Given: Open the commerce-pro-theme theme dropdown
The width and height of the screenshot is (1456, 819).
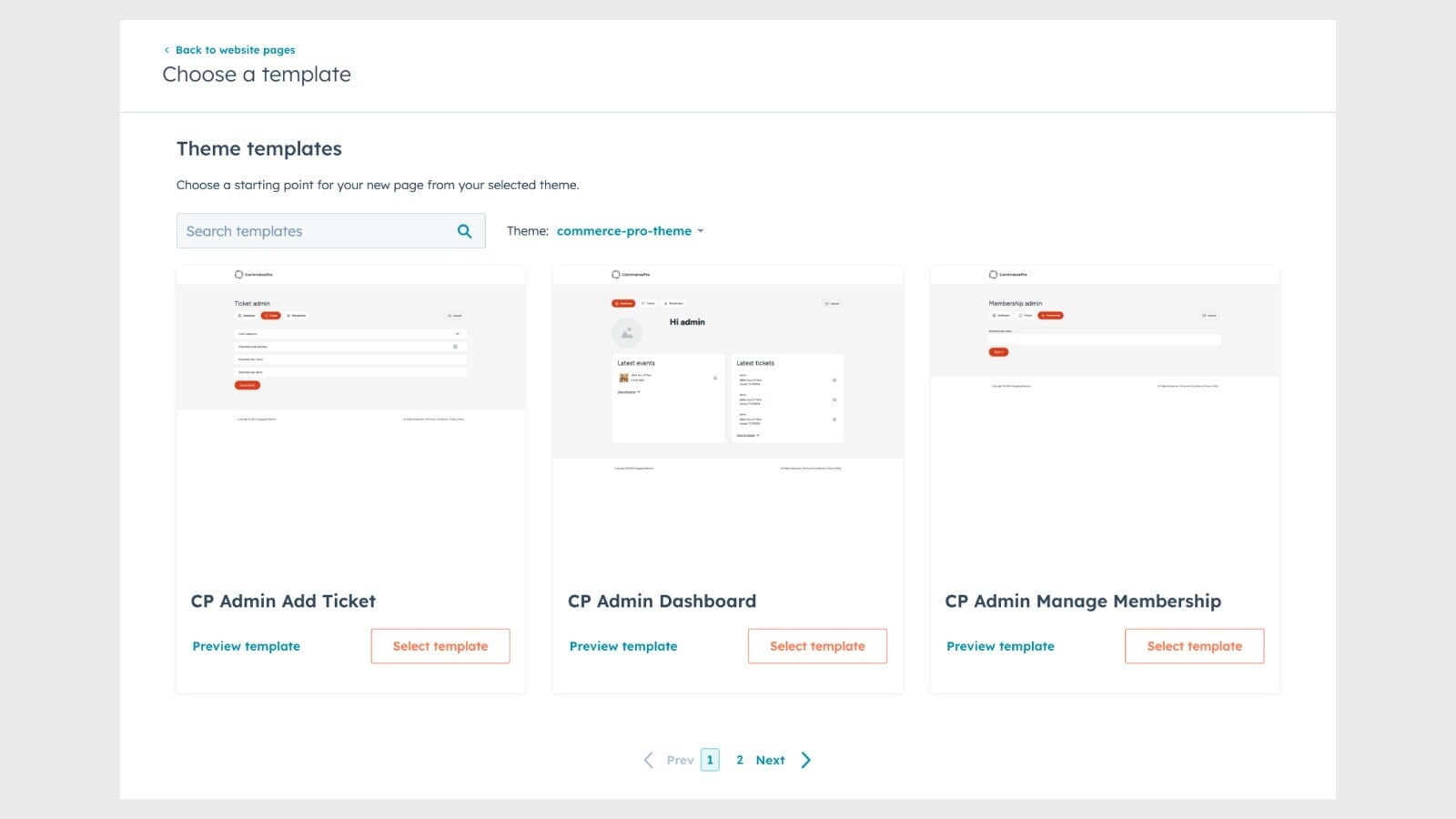Looking at the screenshot, I should (630, 231).
